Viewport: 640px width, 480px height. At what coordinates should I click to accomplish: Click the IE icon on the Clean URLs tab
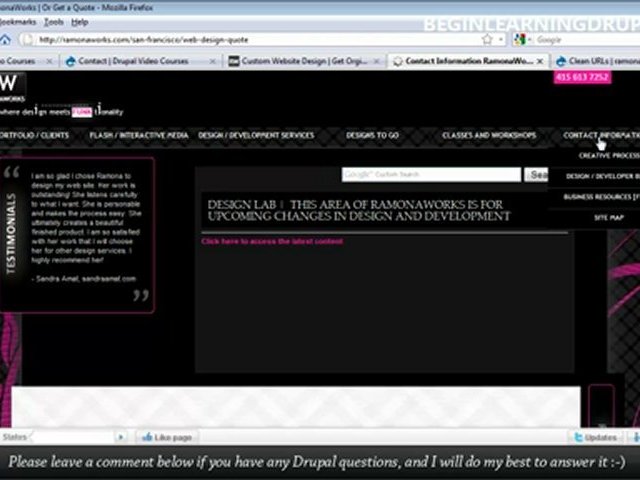tap(561, 61)
